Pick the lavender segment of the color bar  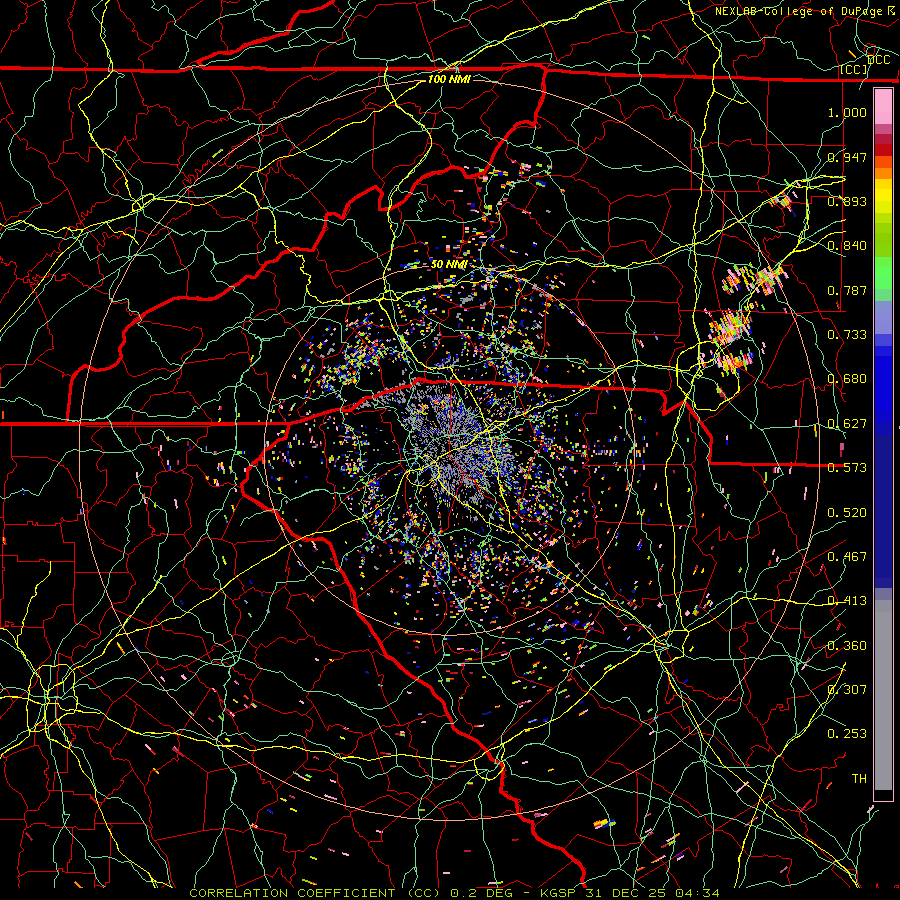pyautogui.click(x=883, y=317)
